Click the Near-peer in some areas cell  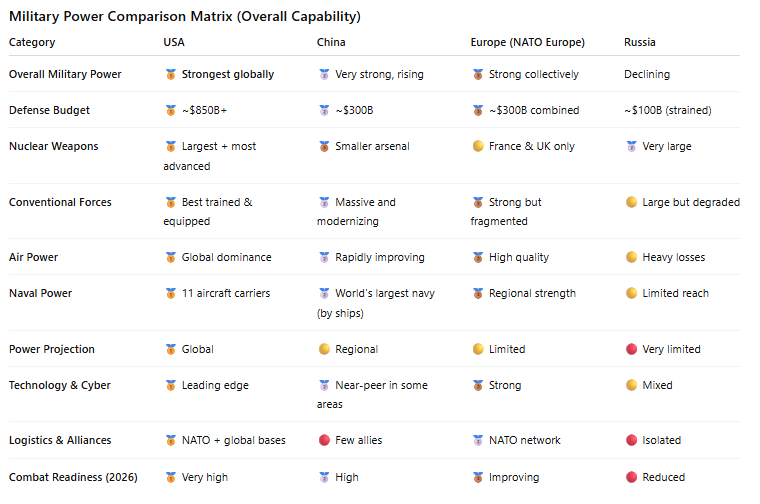pos(372,394)
